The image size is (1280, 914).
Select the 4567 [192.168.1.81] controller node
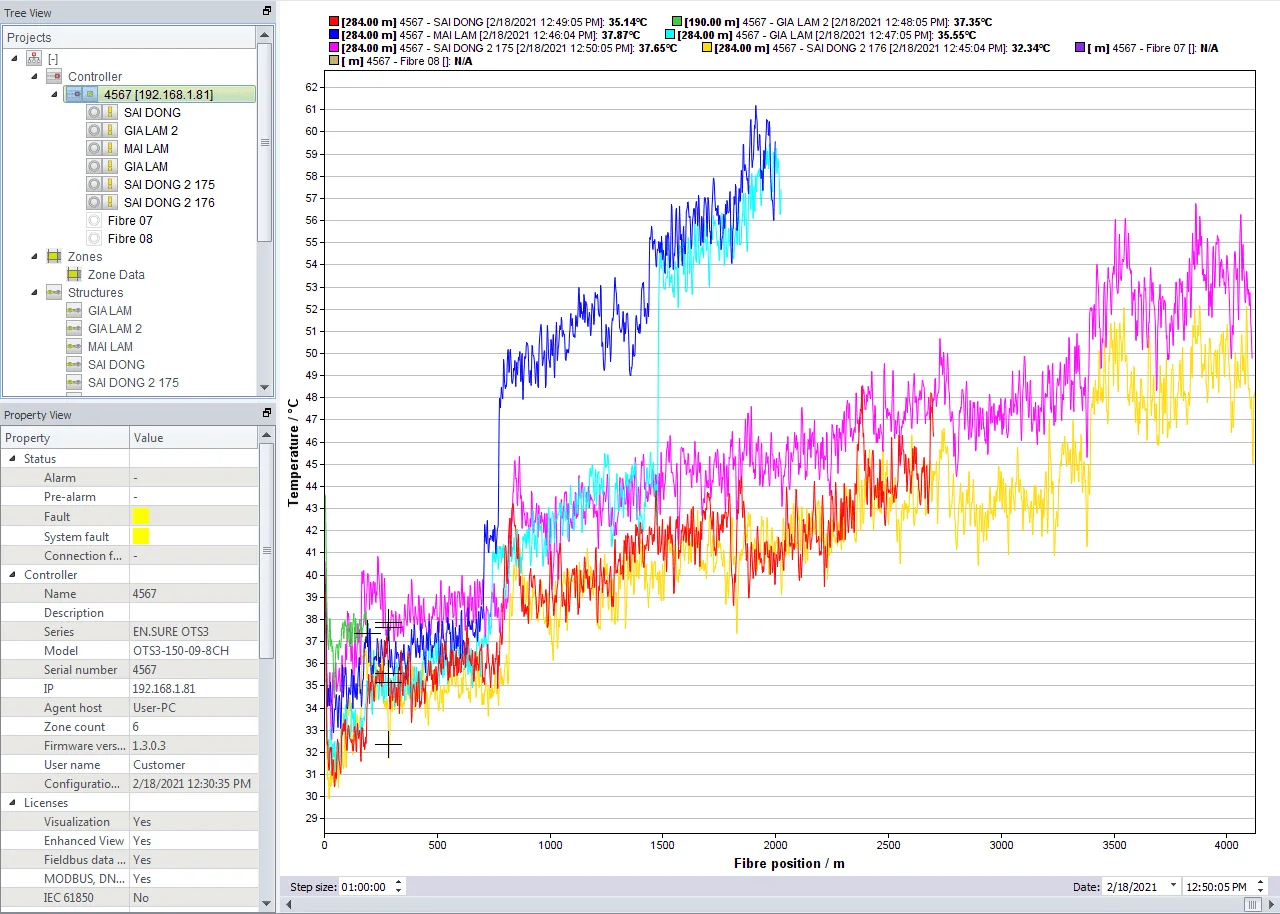(x=158, y=94)
